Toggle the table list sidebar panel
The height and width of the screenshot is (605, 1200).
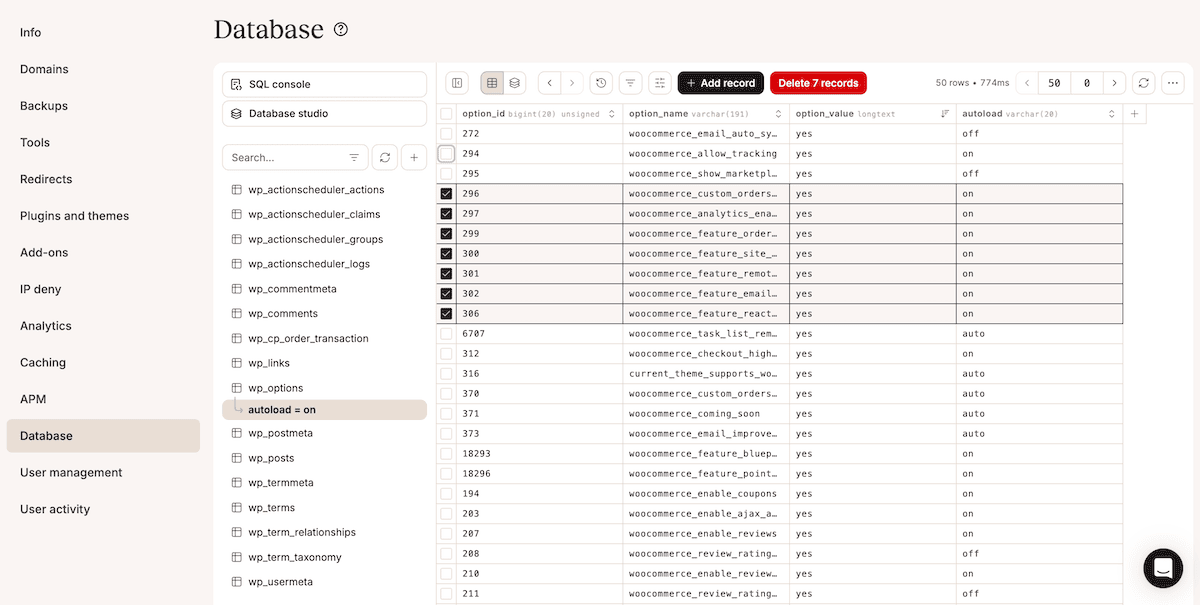pyautogui.click(x=458, y=83)
